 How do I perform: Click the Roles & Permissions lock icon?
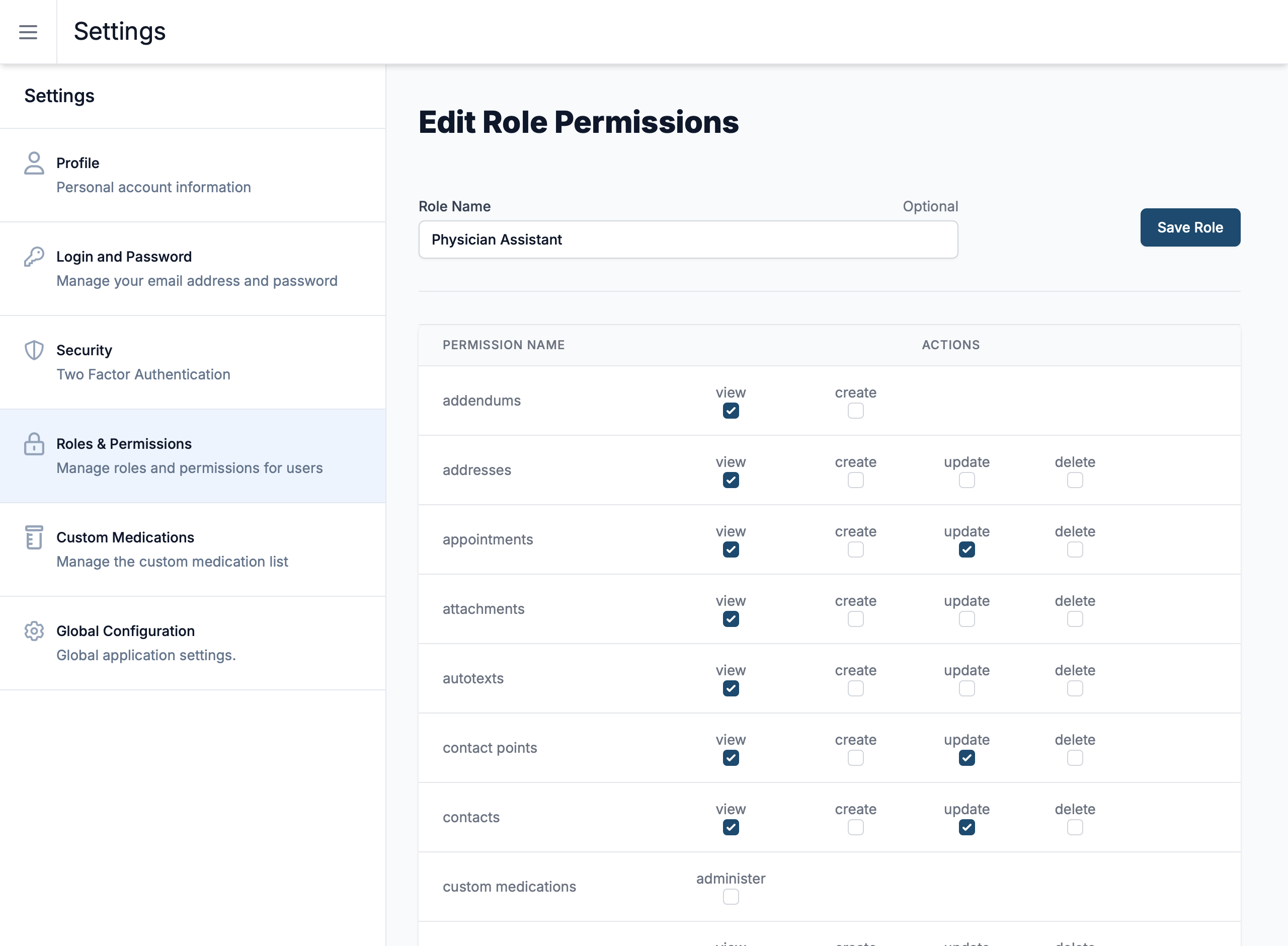34,444
